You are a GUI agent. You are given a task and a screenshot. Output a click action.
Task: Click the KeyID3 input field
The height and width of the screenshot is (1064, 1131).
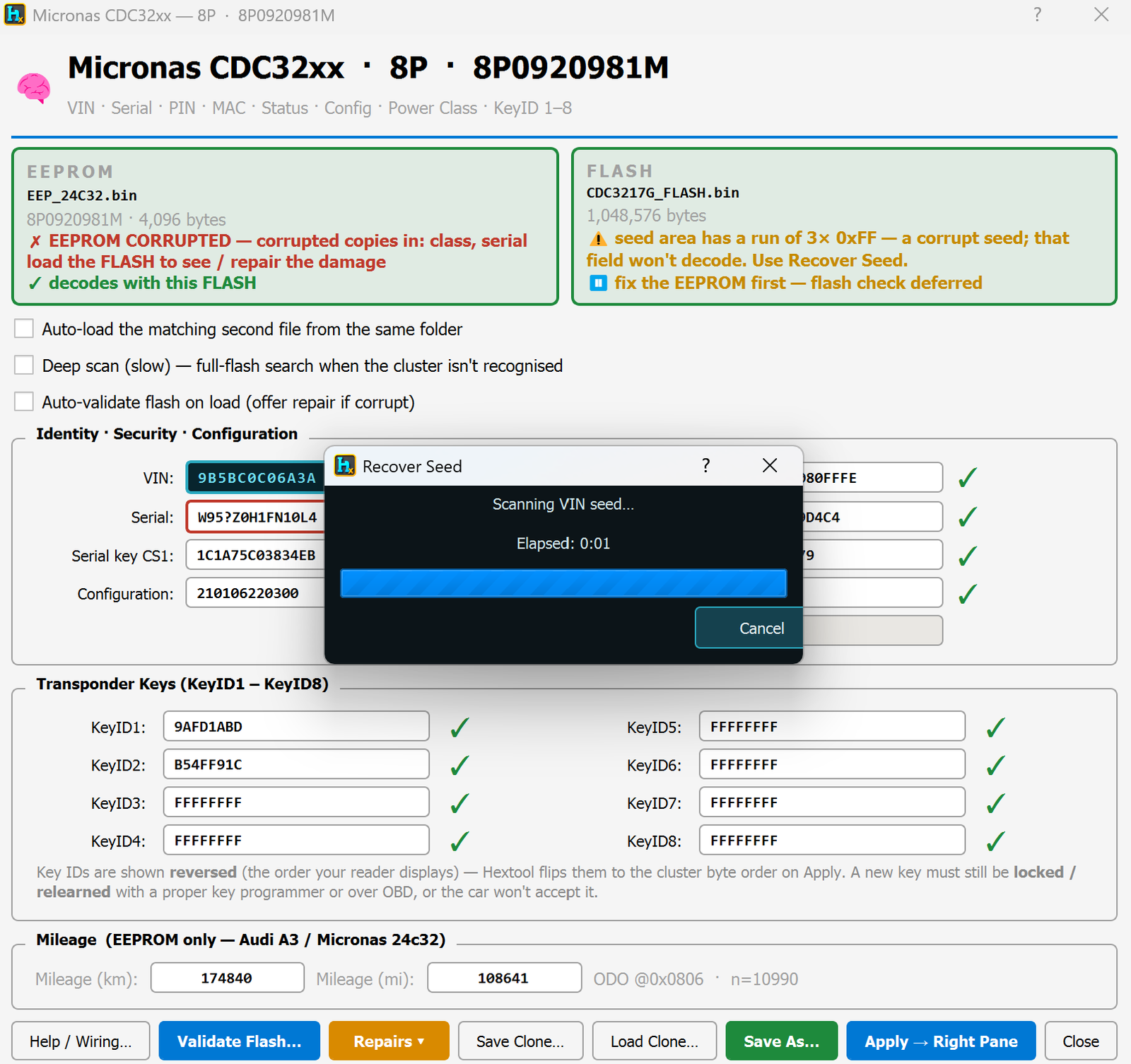296,802
